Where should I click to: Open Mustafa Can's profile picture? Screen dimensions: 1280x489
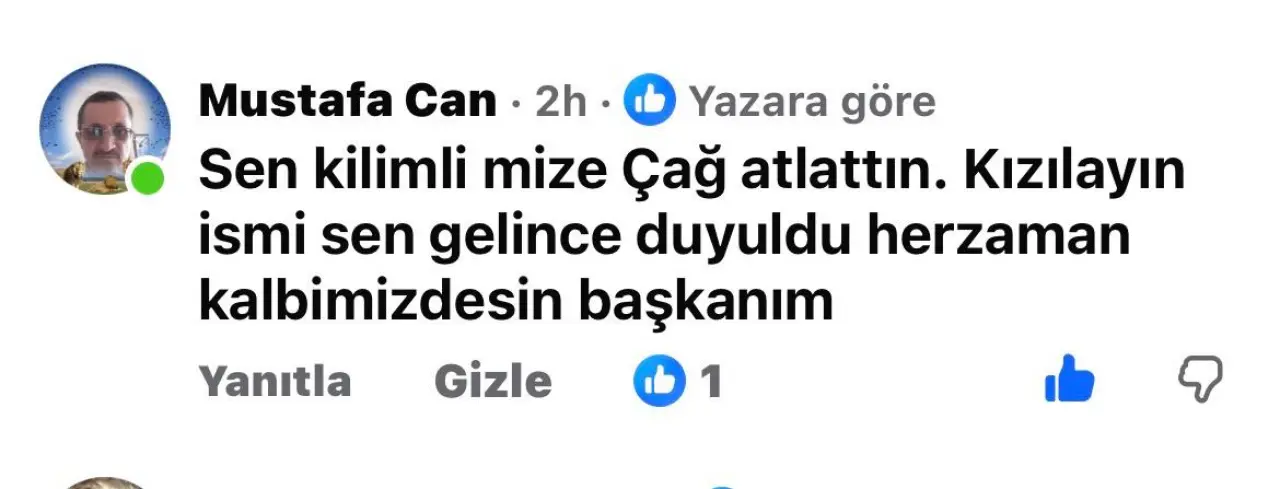click(x=105, y=129)
